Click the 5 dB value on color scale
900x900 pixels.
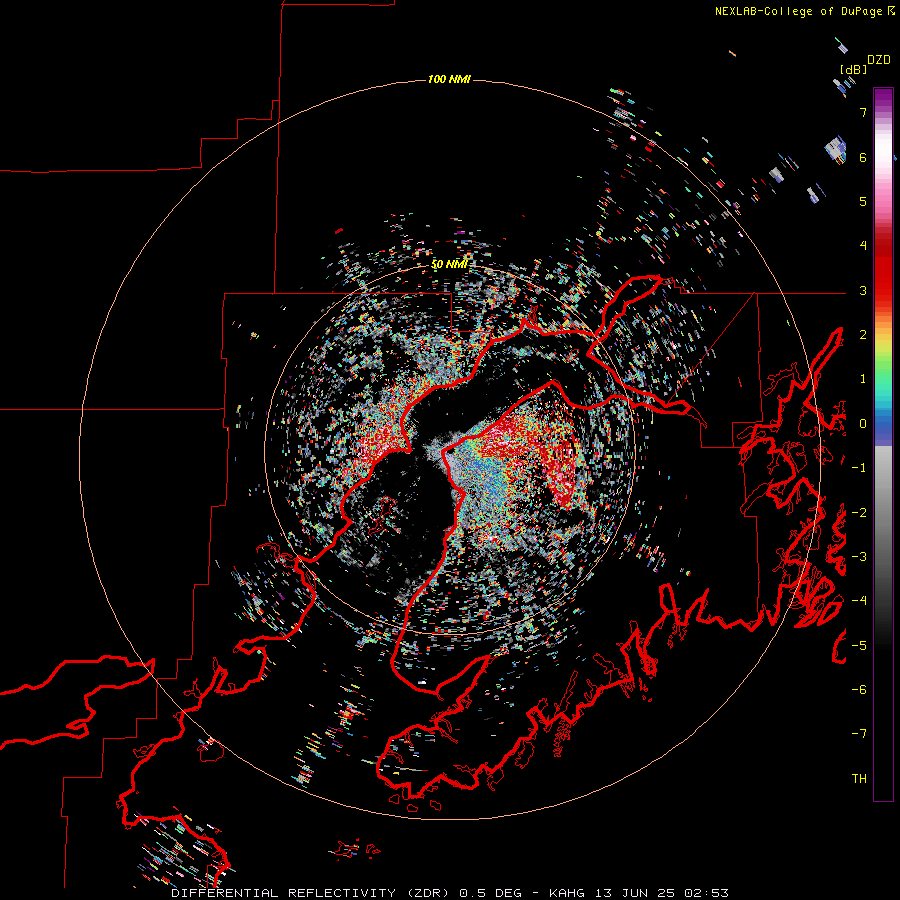point(863,201)
